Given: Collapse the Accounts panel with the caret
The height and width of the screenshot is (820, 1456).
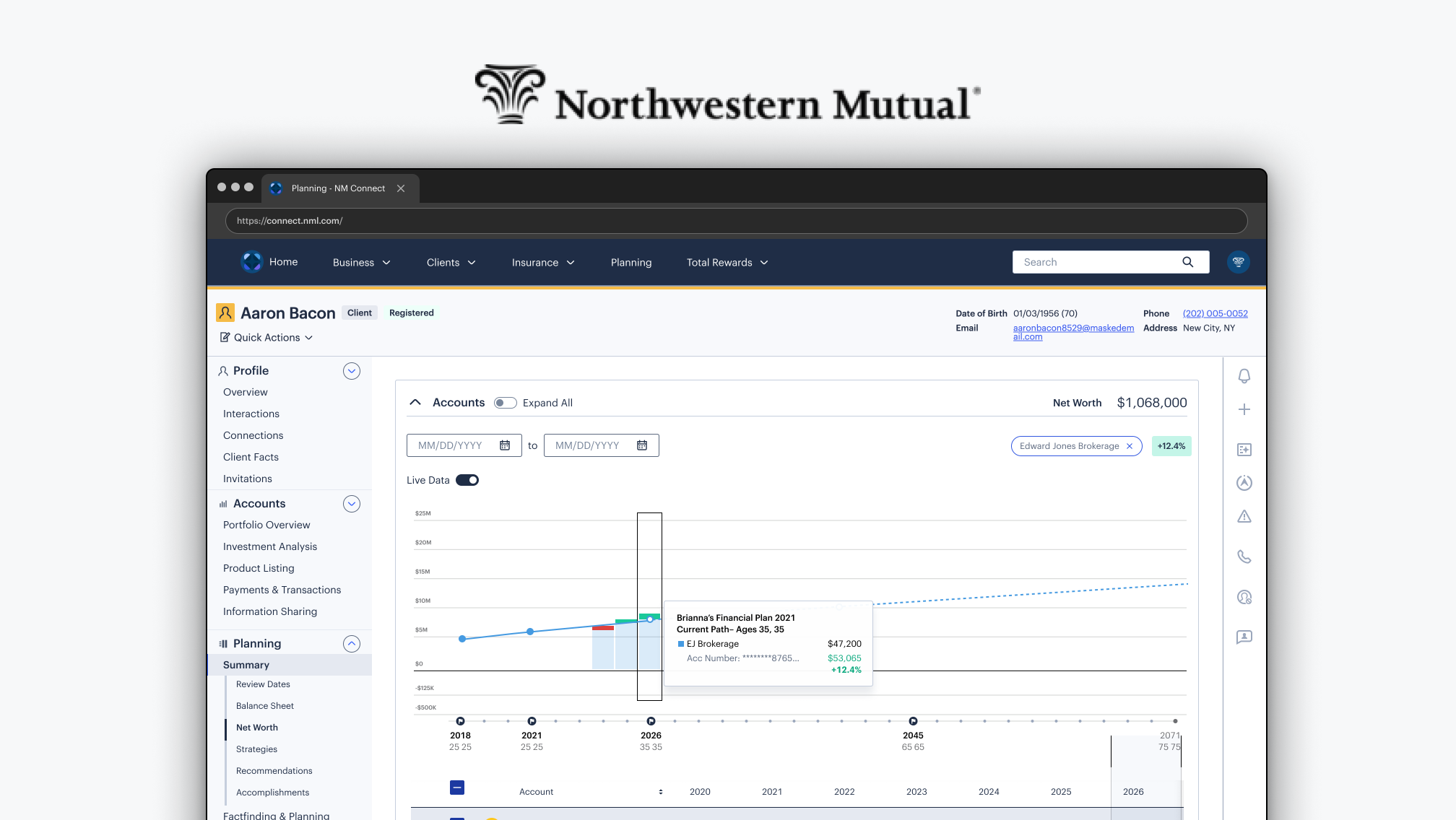Looking at the screenshot, I should 415,402.
